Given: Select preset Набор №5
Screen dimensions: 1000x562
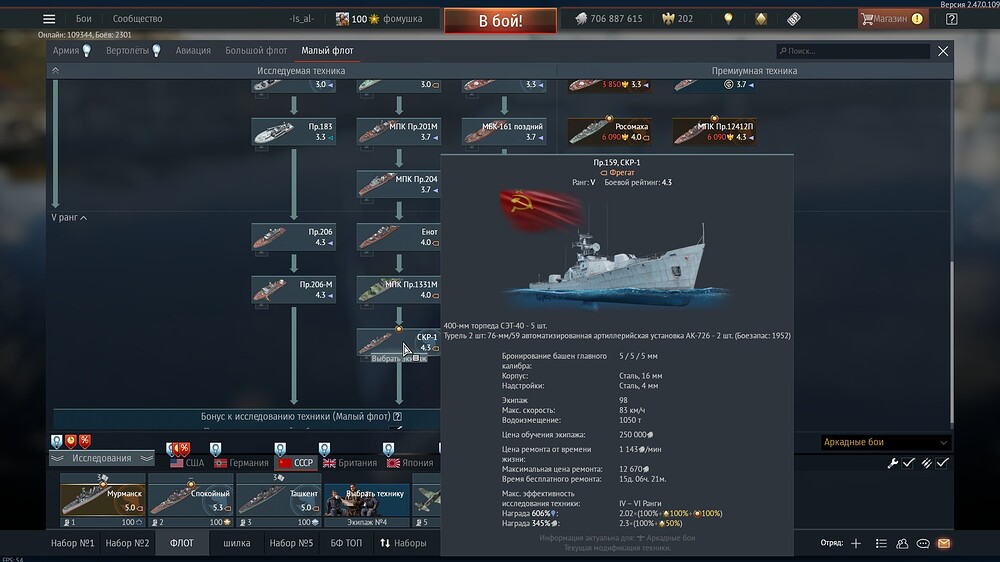Looking at the screenshot, I should pos(291,543).
